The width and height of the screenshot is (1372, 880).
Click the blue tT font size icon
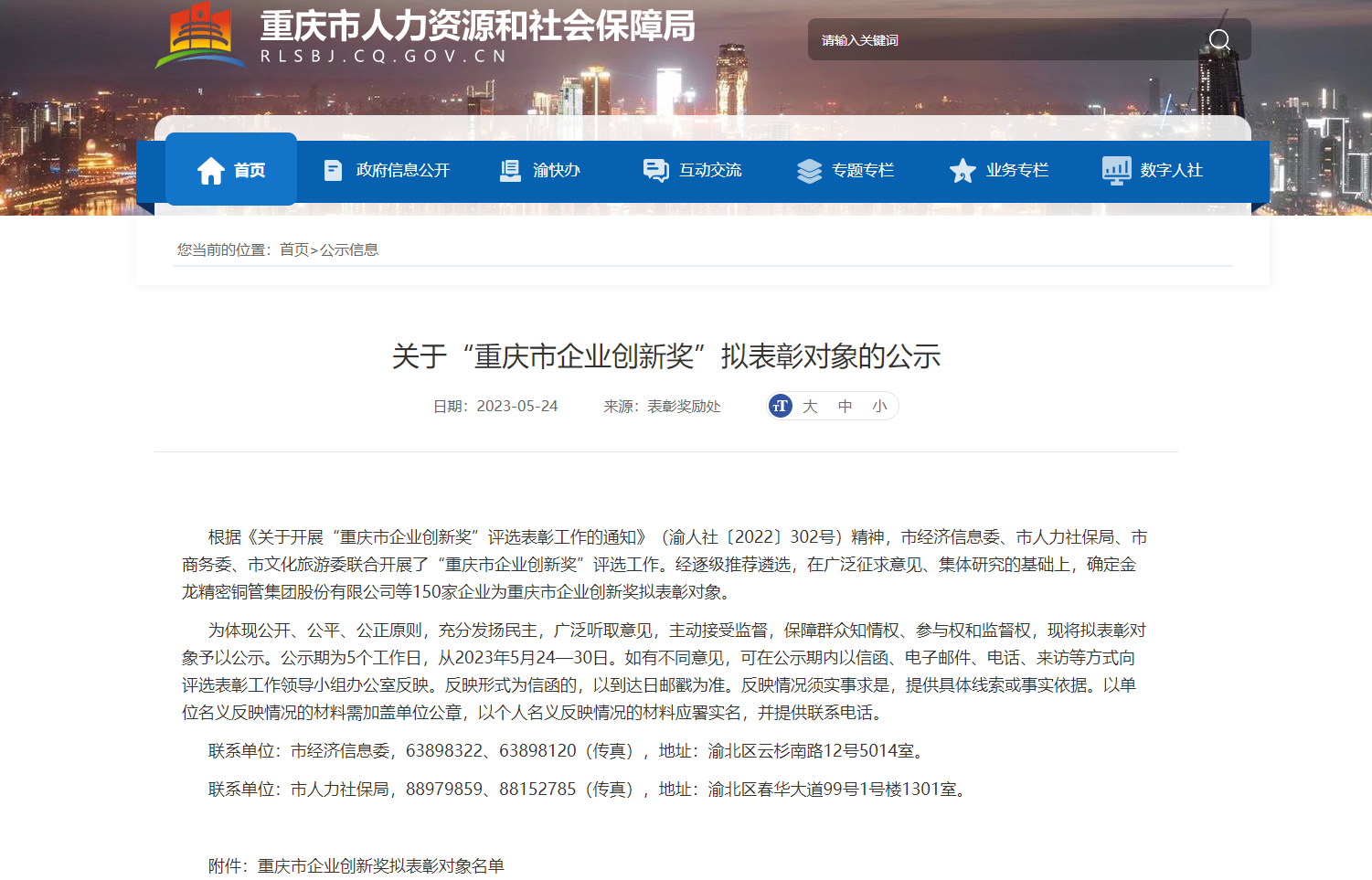coord(780,406)
